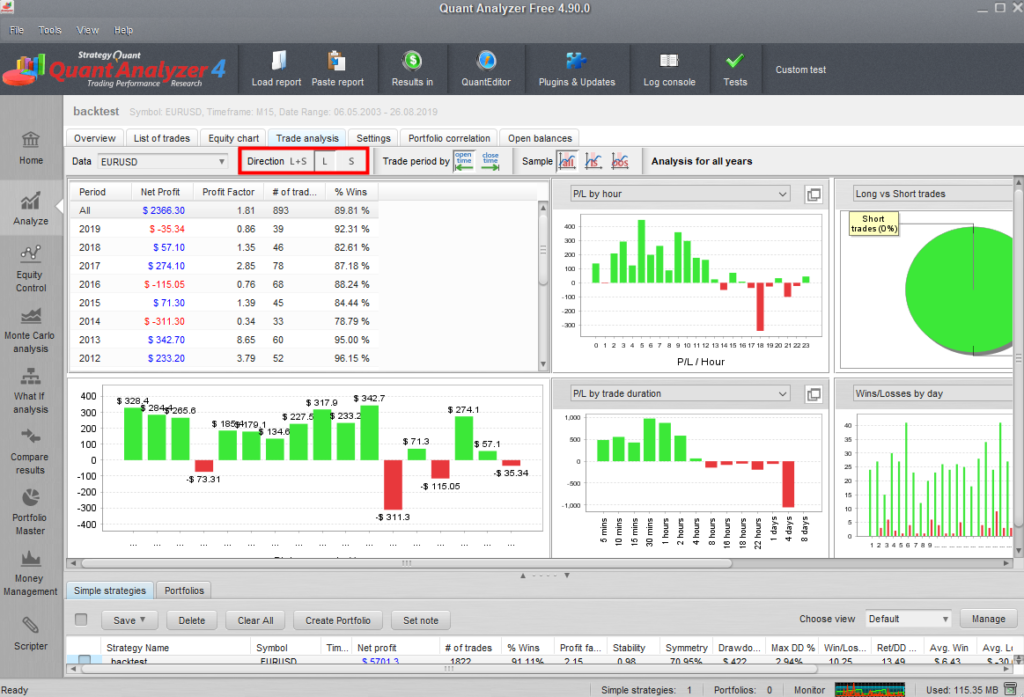The height and width of the screenshot is (697, 1024).
Task: Open the Load report tool
Action: coord(276,69)
